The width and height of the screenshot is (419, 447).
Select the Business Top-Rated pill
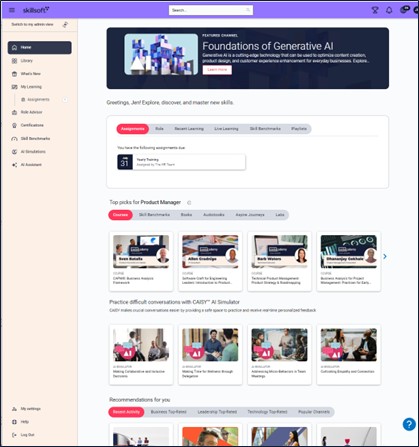tap(168, 412)
